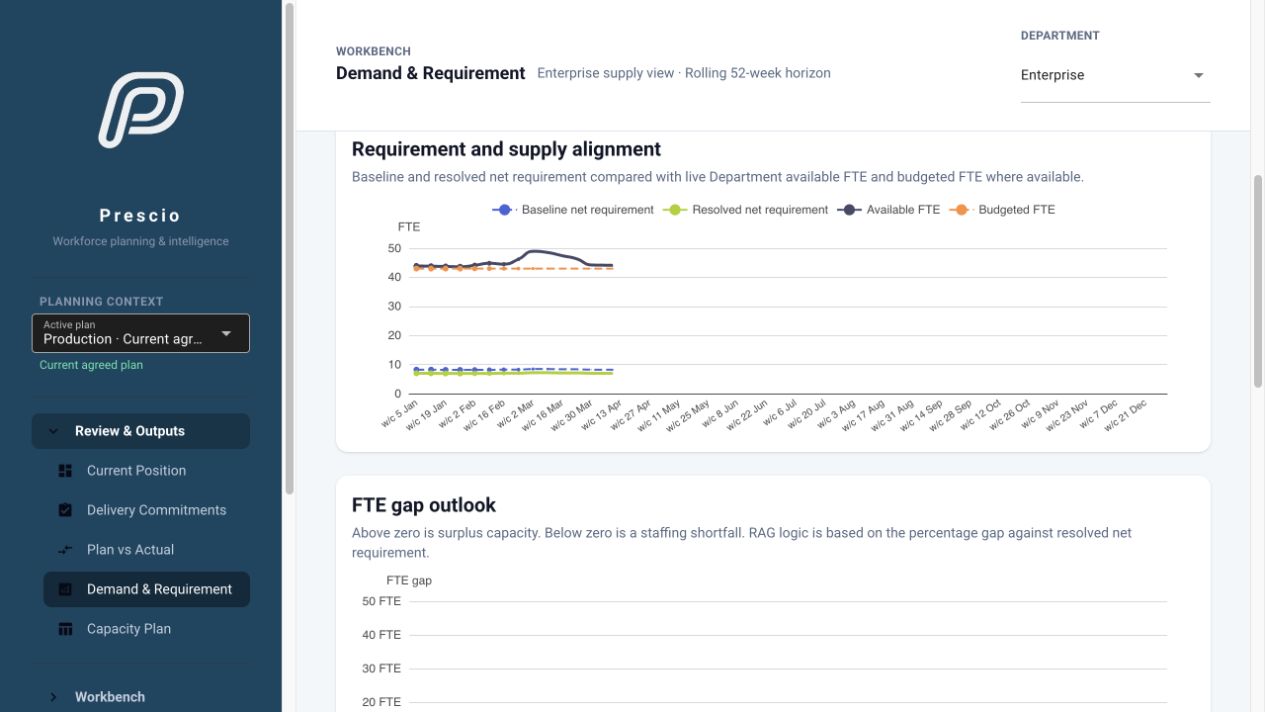The height and width of the screenshot is (712, 1265).
Task: Click the Delivery Commitments checkmark icon
Action: [x=65, y=510]
